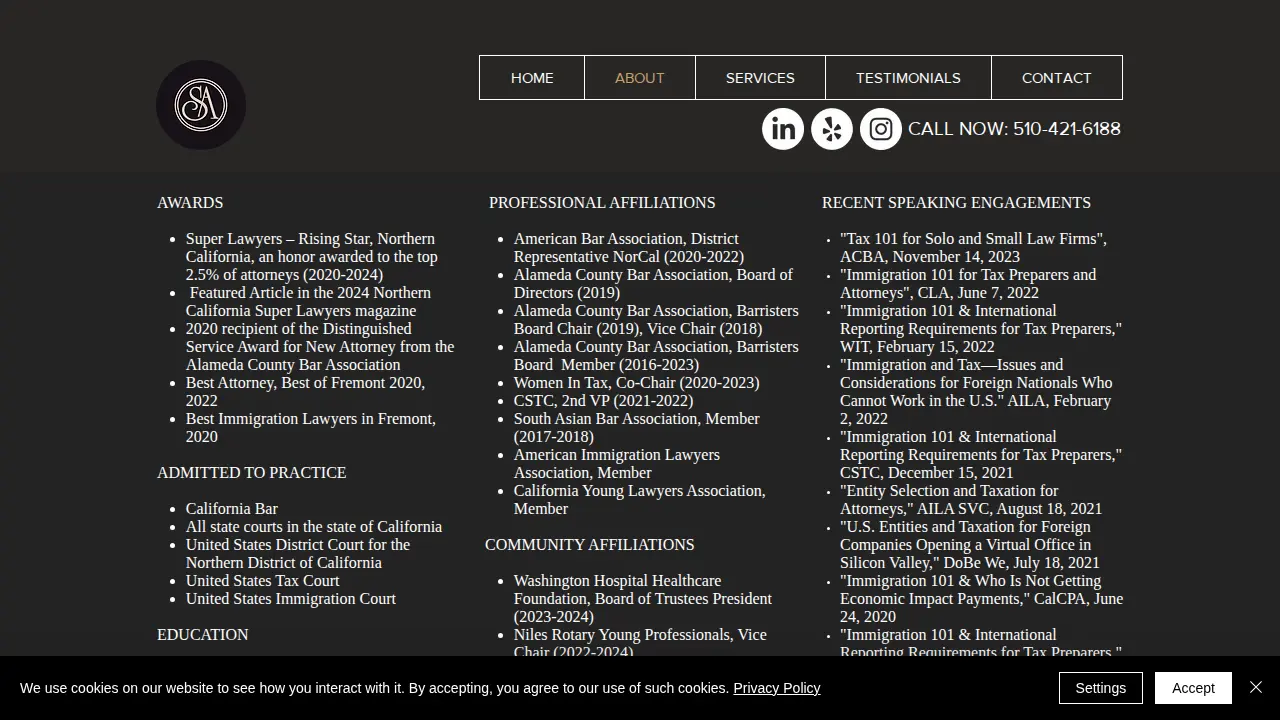
Task: Click the 2020 Distinguished Service Award entry
Action: coord(320,347)
